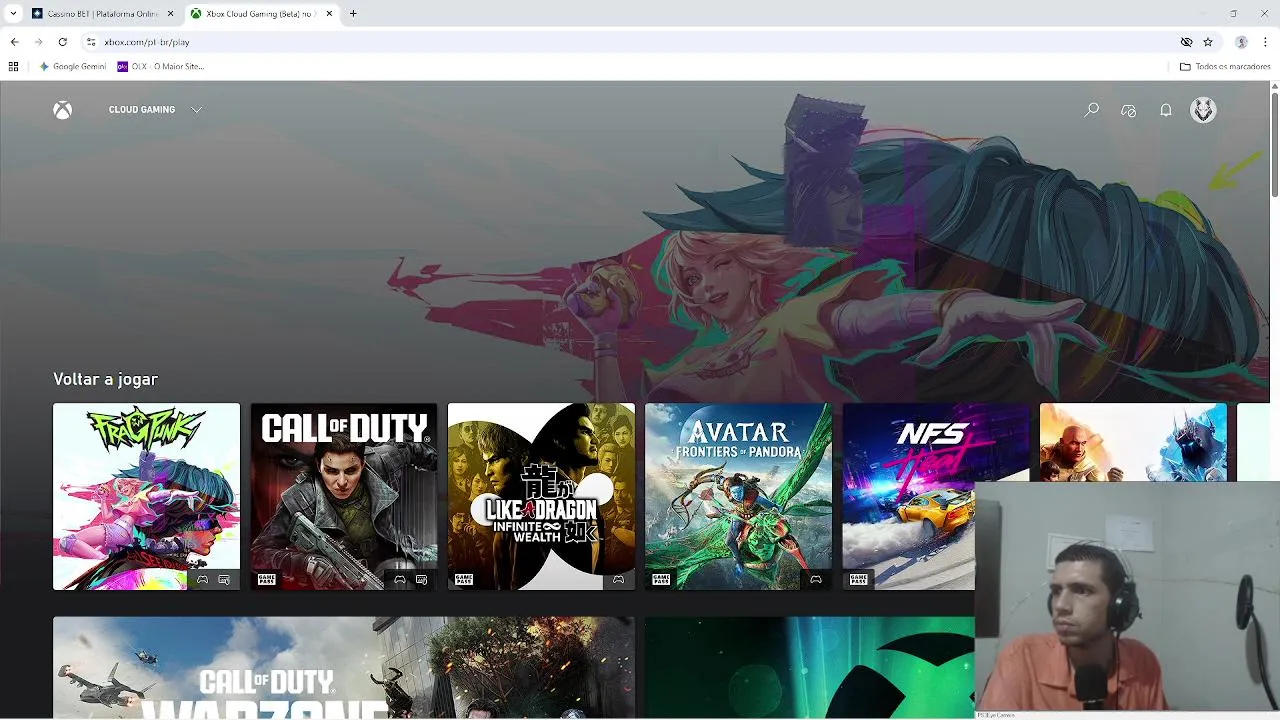Open the Chrome three-dot menu
The height and width of the screenshot is (720, 1280).
[1265, 42]
